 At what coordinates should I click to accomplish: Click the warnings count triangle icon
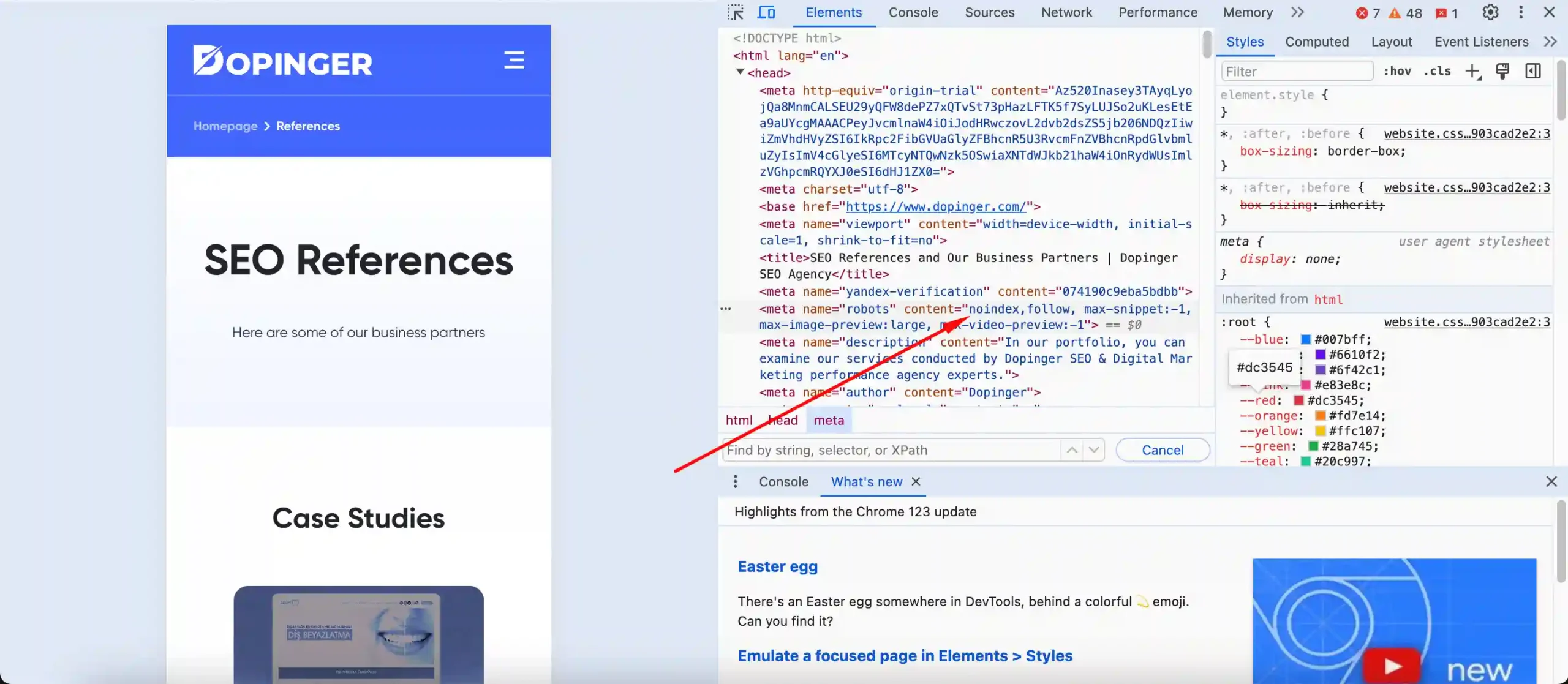click(1394, 13)
